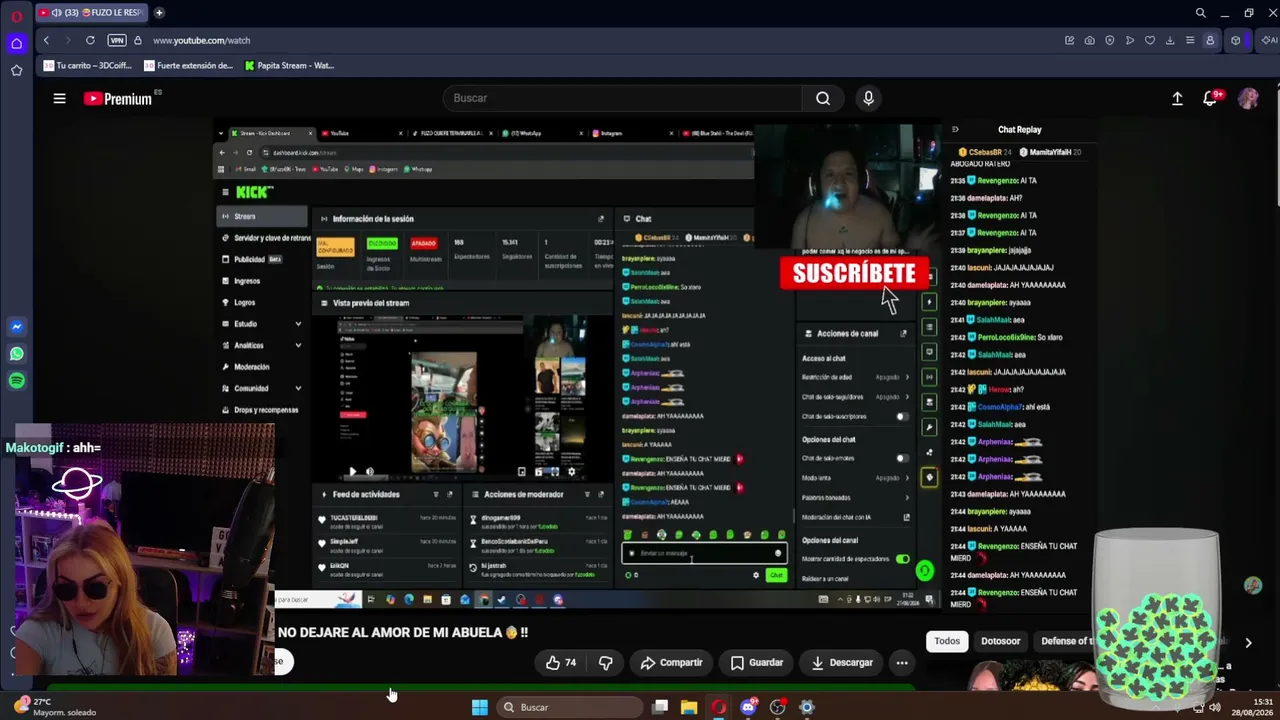Open the YouTube account avatar menu
Image resolution: width=1280 pixels, height=720 pixels.
coord(1248,98)
